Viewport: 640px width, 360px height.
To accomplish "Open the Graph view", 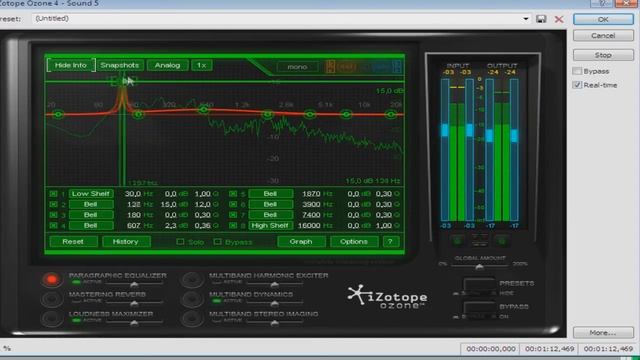I will [x=301, y=242].
